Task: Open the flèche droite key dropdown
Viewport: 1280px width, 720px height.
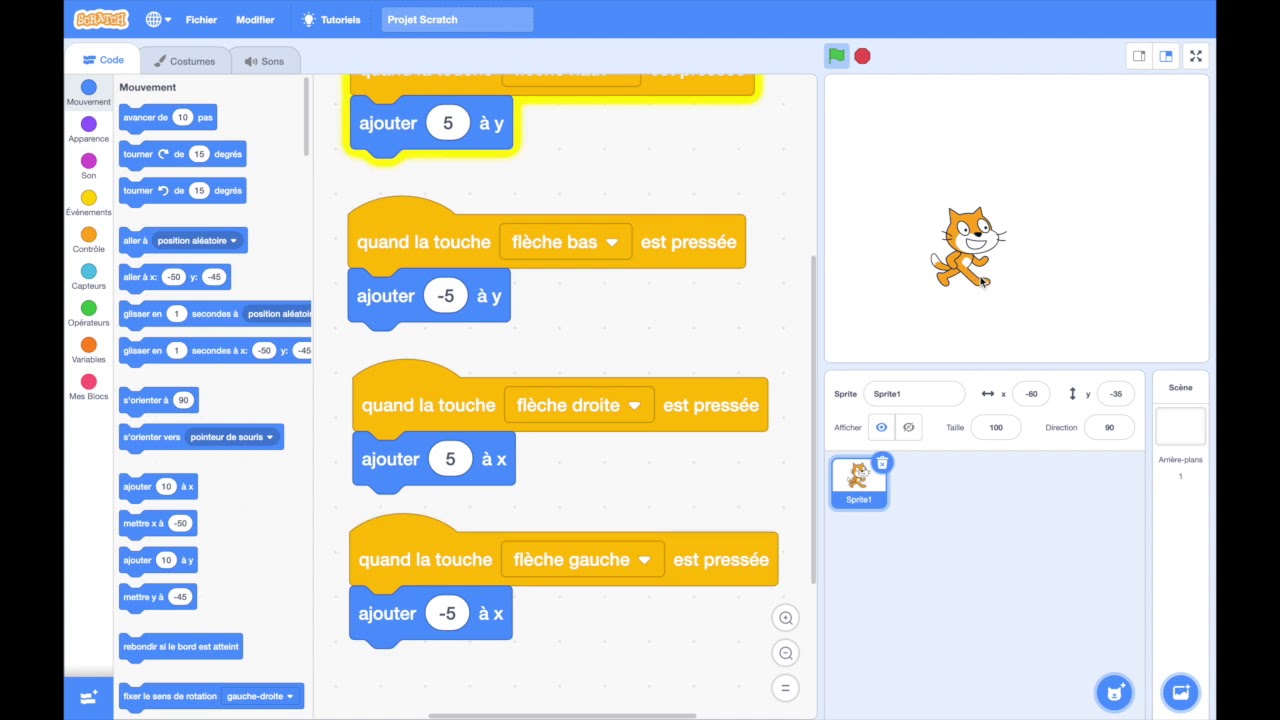Action: pos(578,405)
